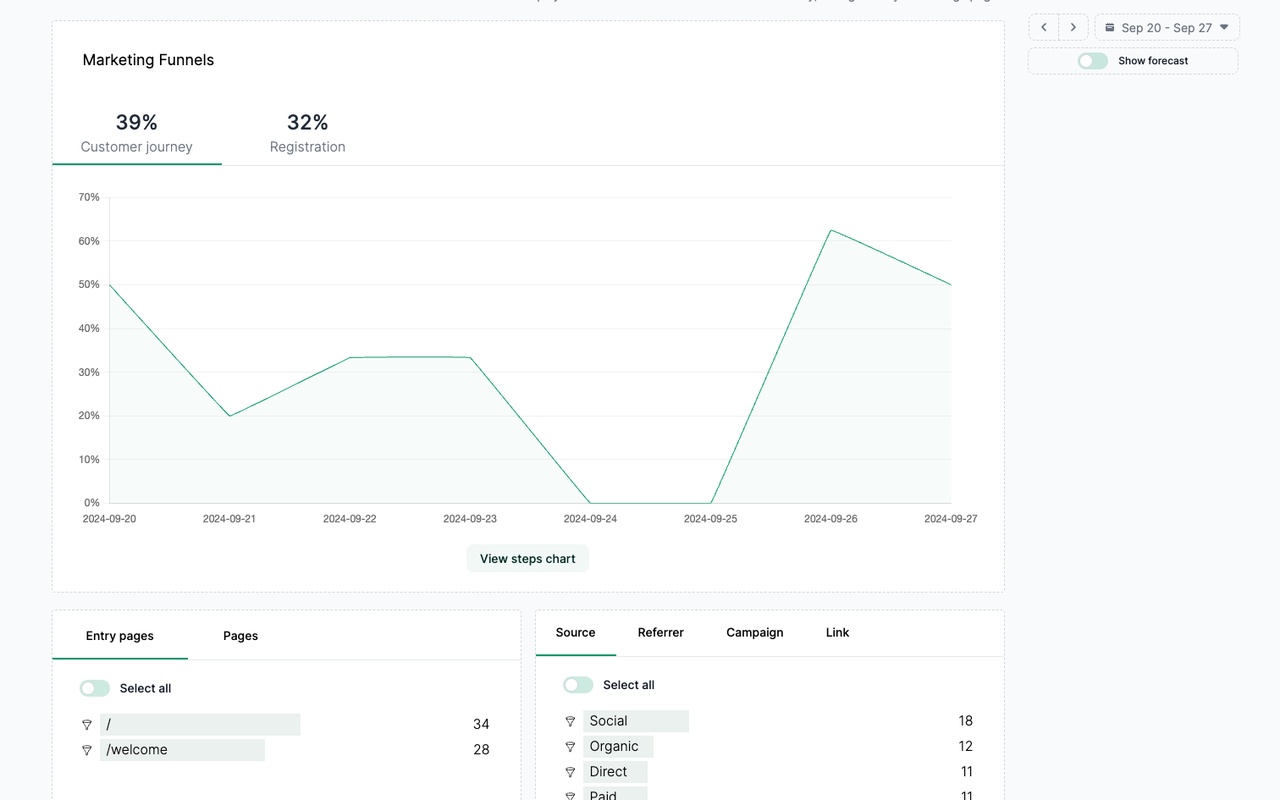Select the Link tab
This screenshot has height=800, width=1280.
837,632
